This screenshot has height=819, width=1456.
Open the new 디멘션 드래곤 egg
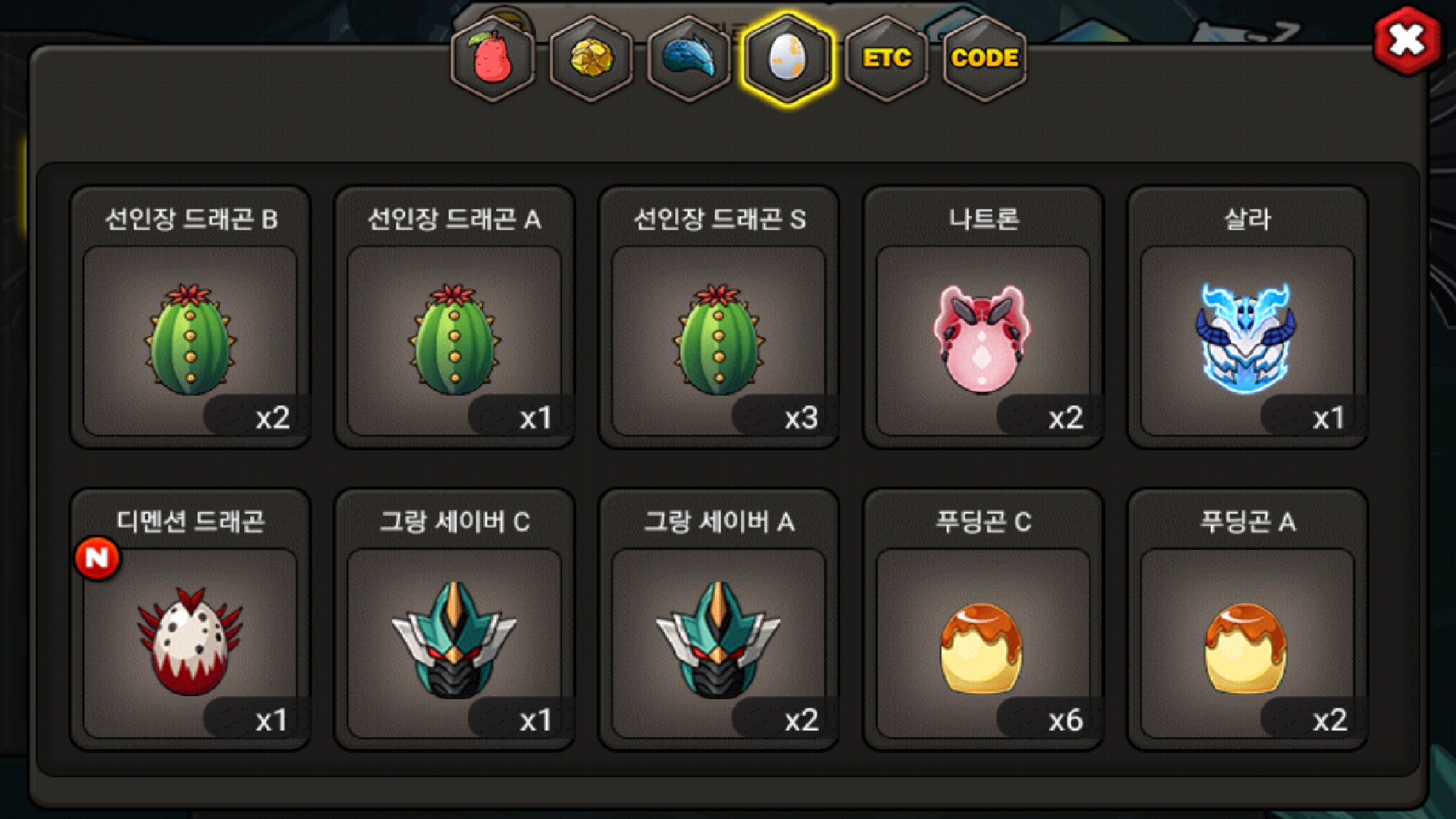pos(190,620)
